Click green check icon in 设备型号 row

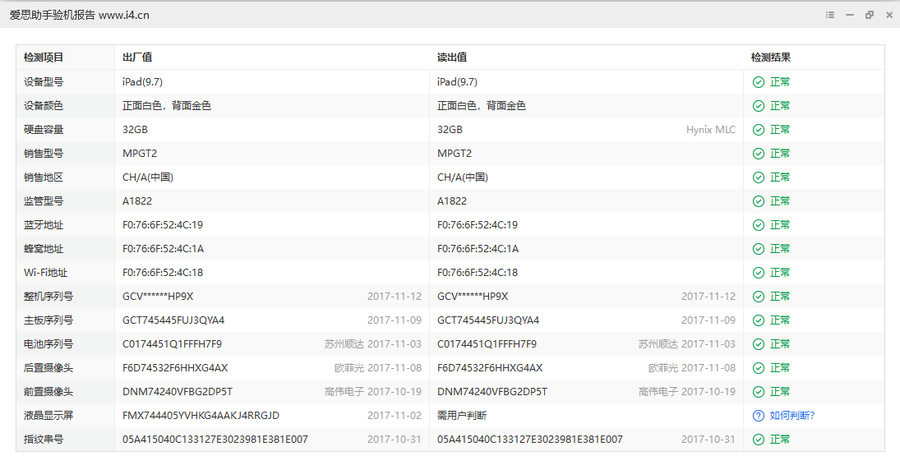[758, 82]
